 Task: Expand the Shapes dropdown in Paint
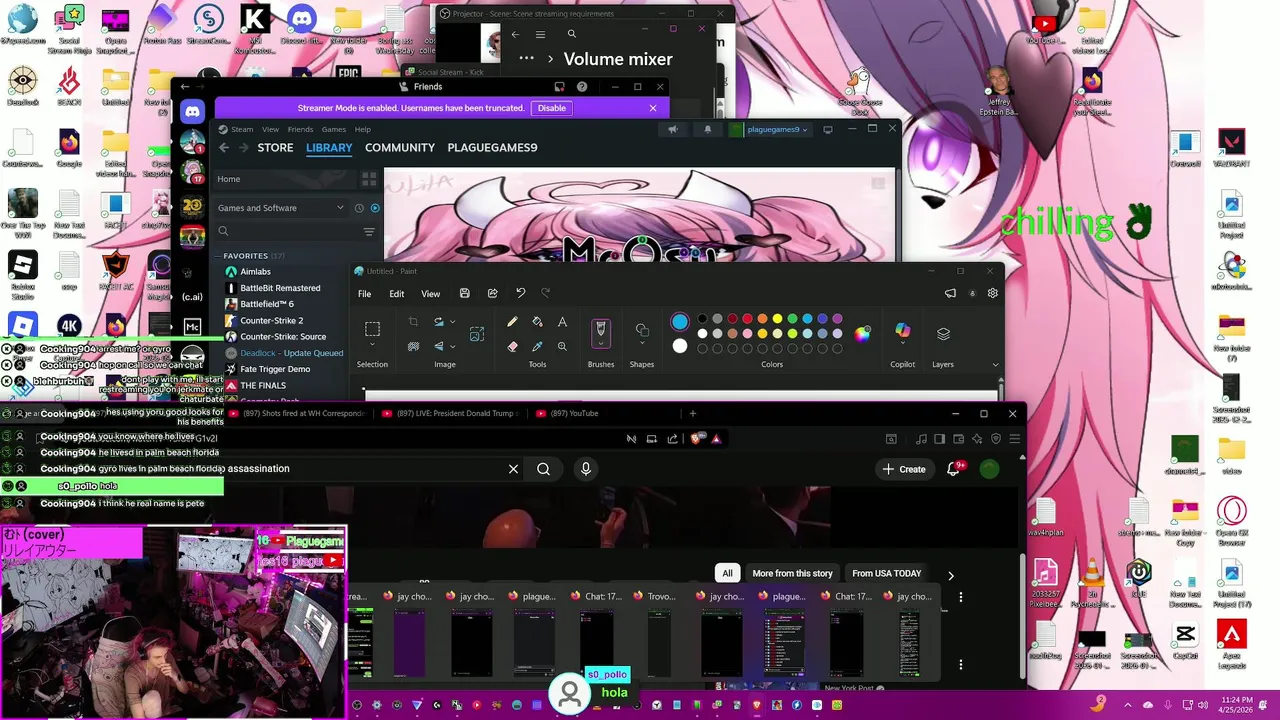[642, 345]
